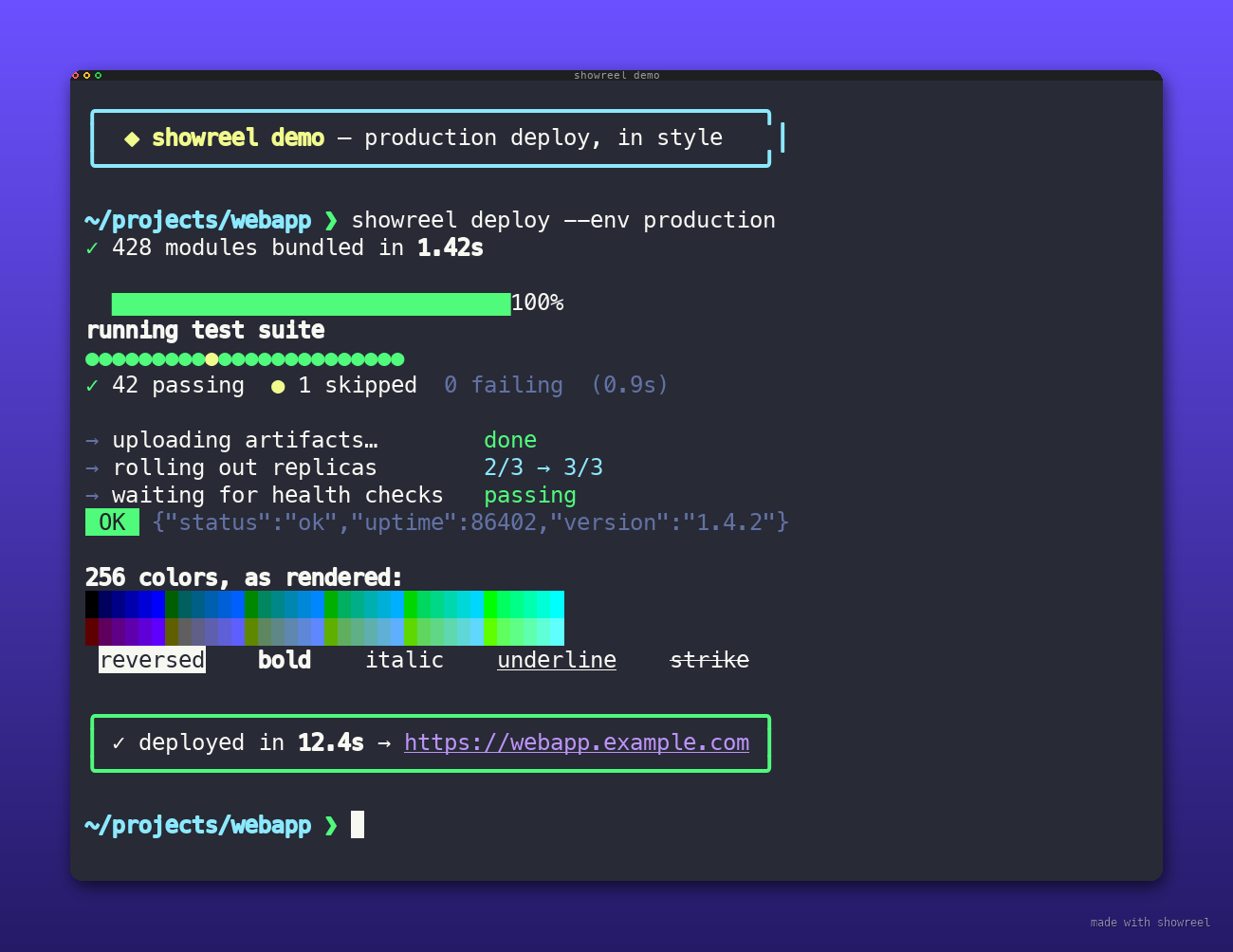Click the green maximize window dot
The height and width of the screenshot is (952, 1233).
tap(98, 75)
